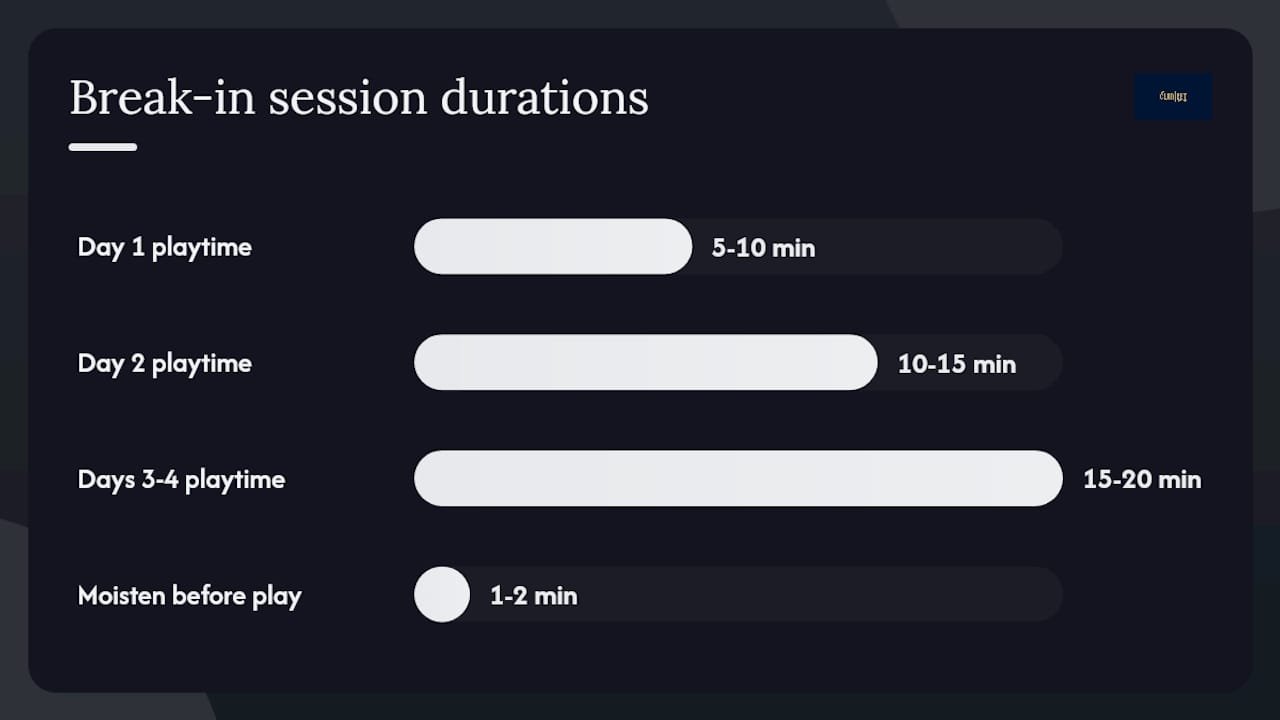Select the "Moisten before play" label
Screen dimensions: 1280x720
(190, 595)
